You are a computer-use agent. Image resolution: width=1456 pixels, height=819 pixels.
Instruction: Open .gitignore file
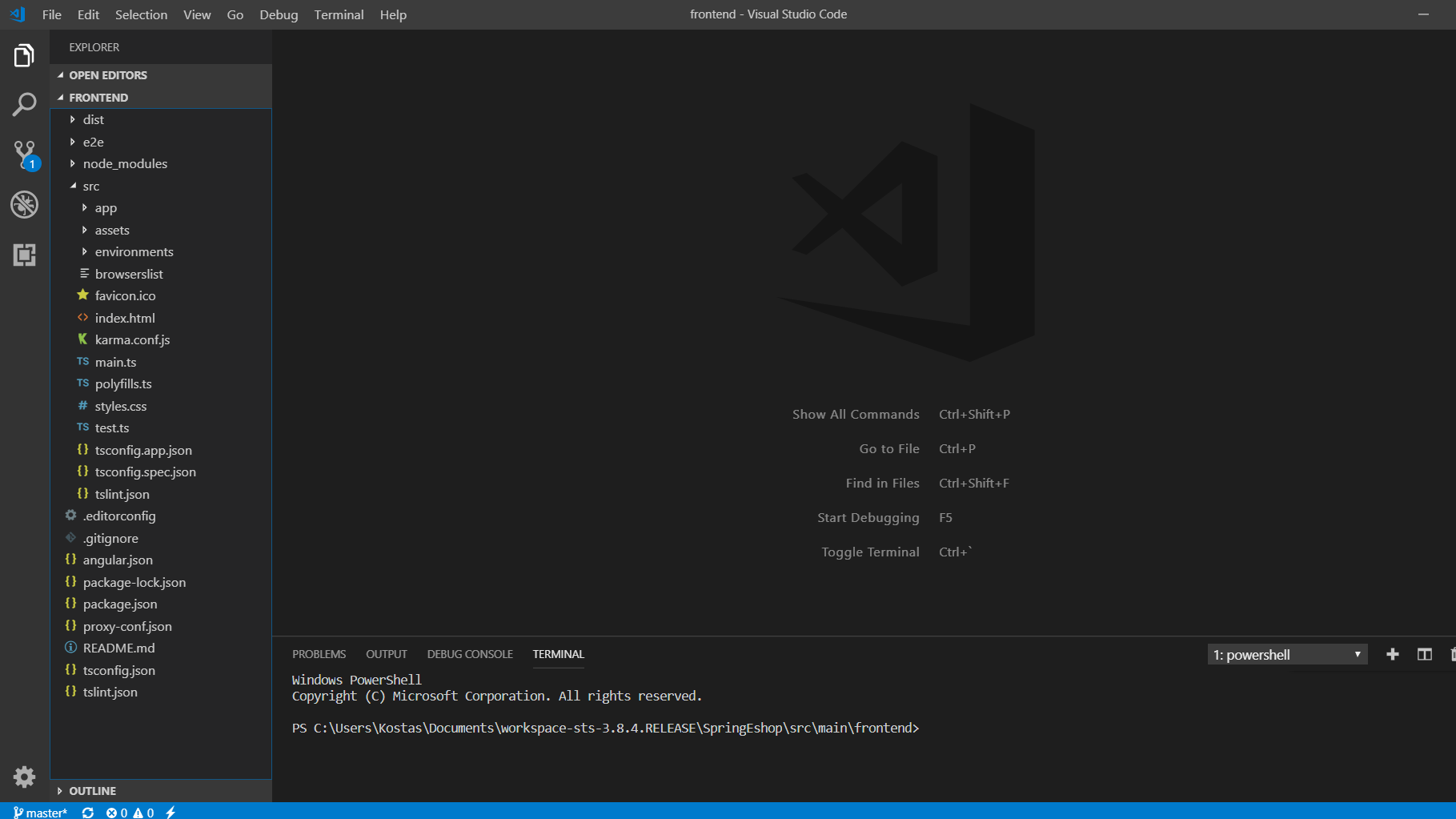click(160, 538)
